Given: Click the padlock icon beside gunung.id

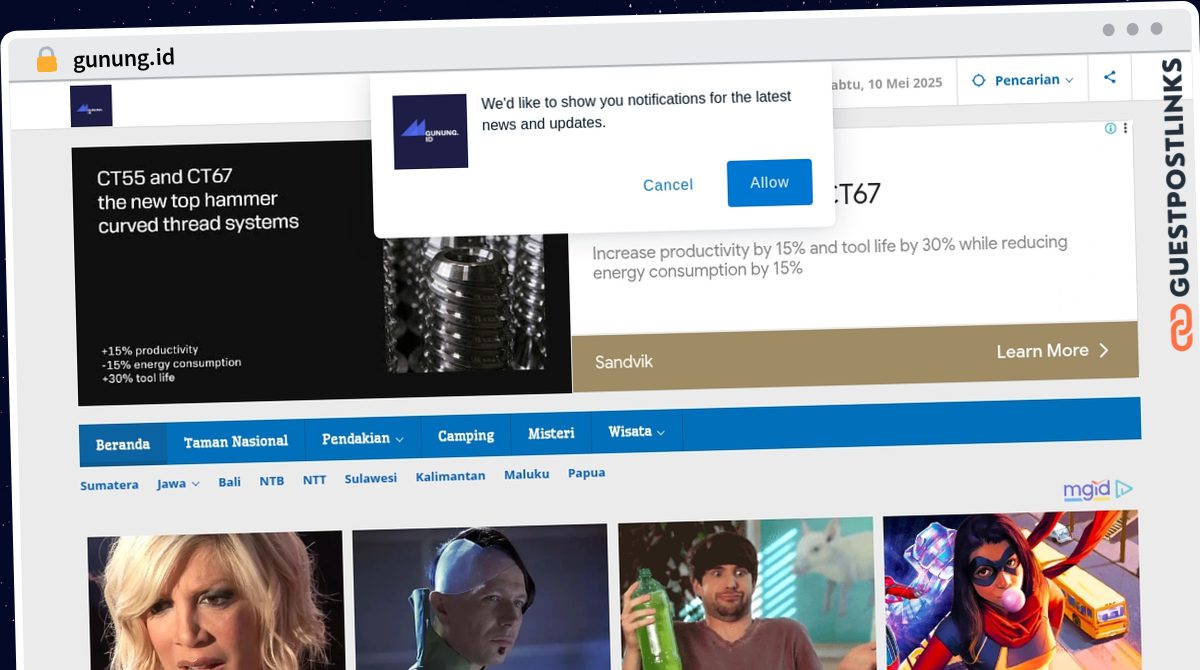Looking at the screenshot, I should (47, 60).
